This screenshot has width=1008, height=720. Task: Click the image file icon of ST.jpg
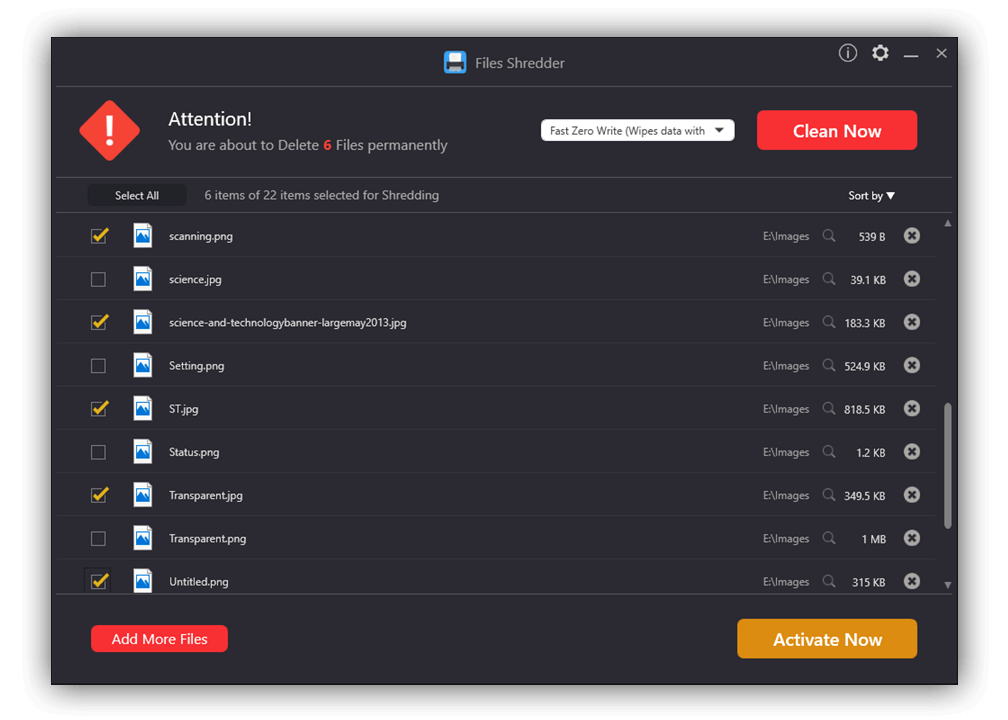143,408
